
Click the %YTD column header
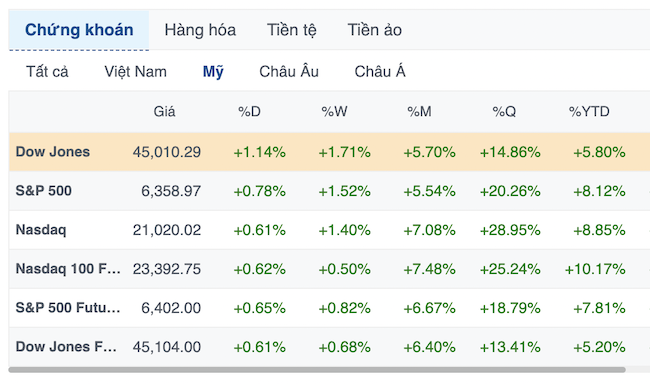tap(589, 112)
